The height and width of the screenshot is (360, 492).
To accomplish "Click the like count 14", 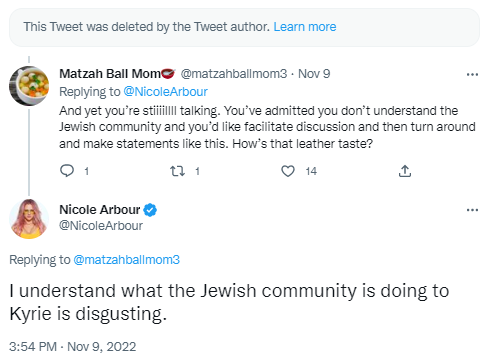I will (311, 171).
